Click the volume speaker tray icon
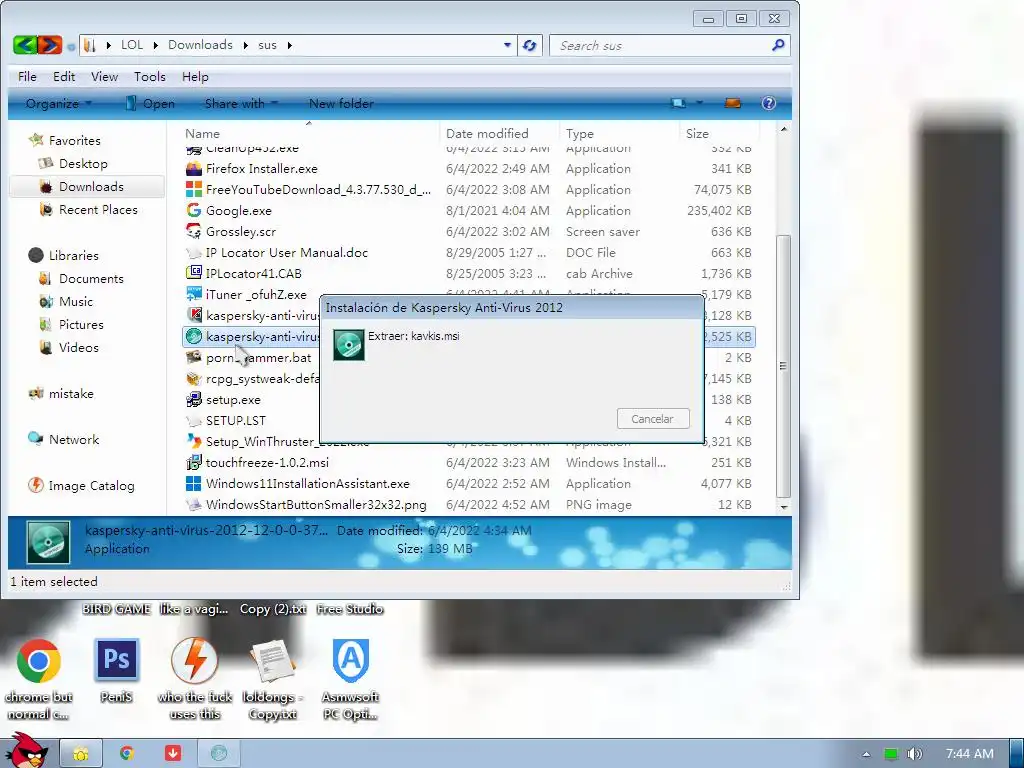This screenshot has height=768, width=1024. point(914,754)
